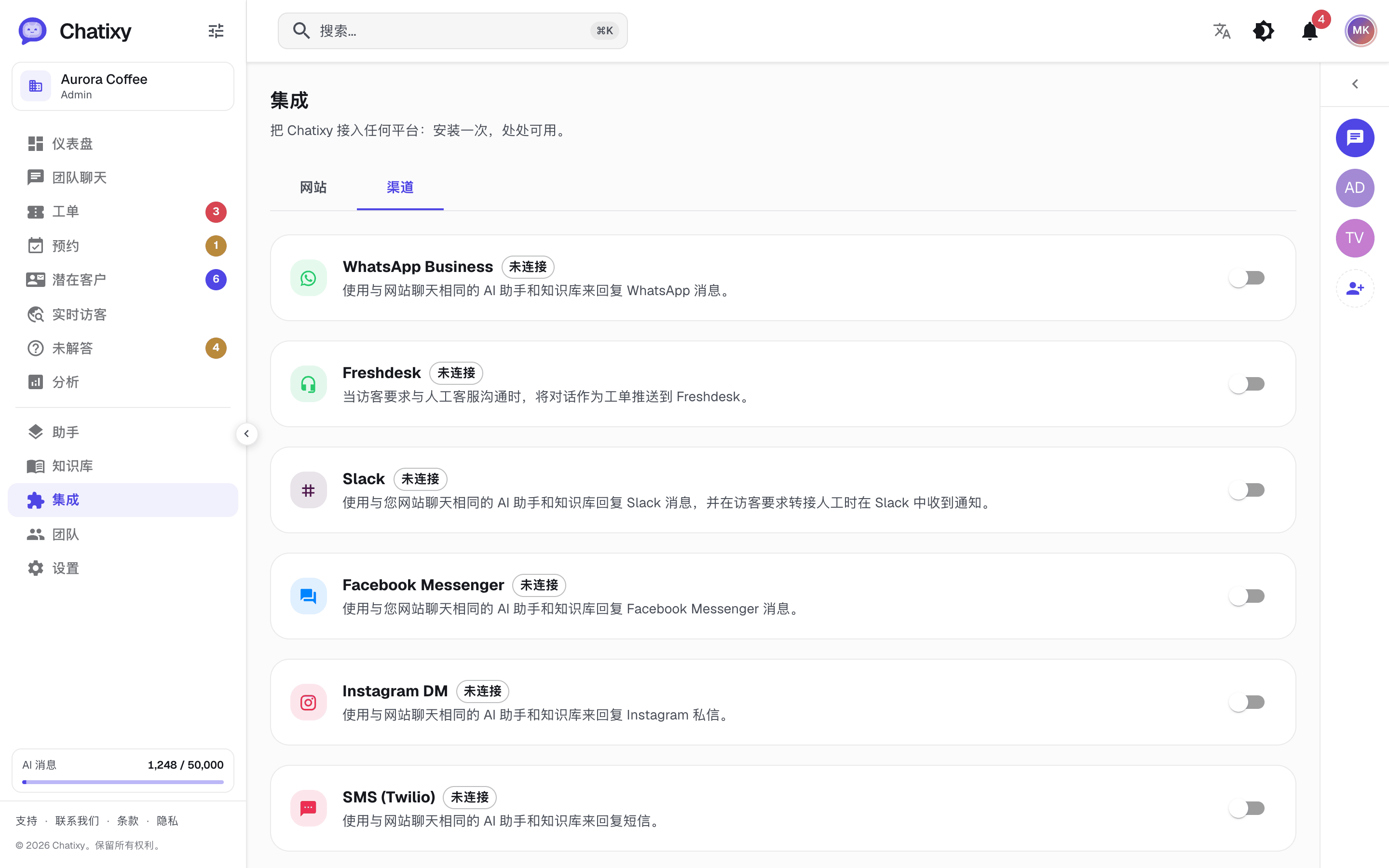Click the SMS (Twilio) message icon
Viewport: 1389px width, 868px height.
tap(308, 808)
